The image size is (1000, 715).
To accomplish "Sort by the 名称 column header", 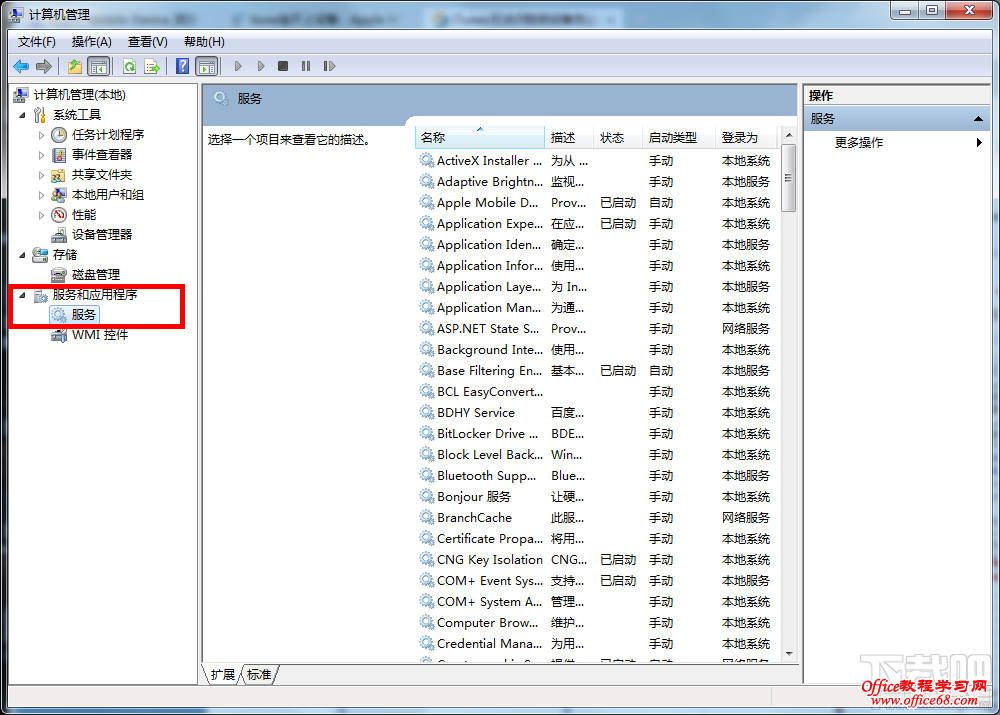I will tap(480, 138).
